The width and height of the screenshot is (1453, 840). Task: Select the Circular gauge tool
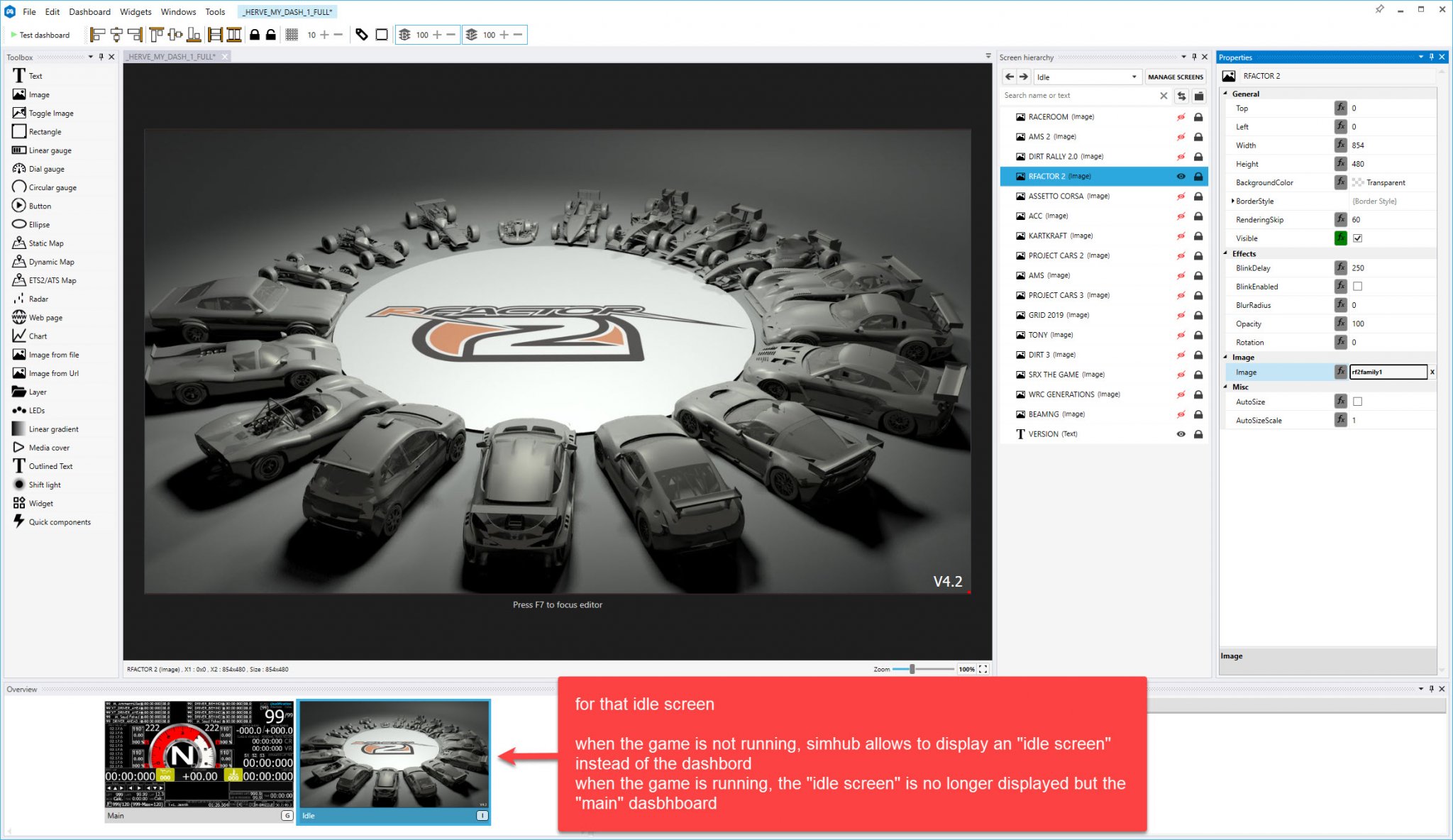[44, 187]
